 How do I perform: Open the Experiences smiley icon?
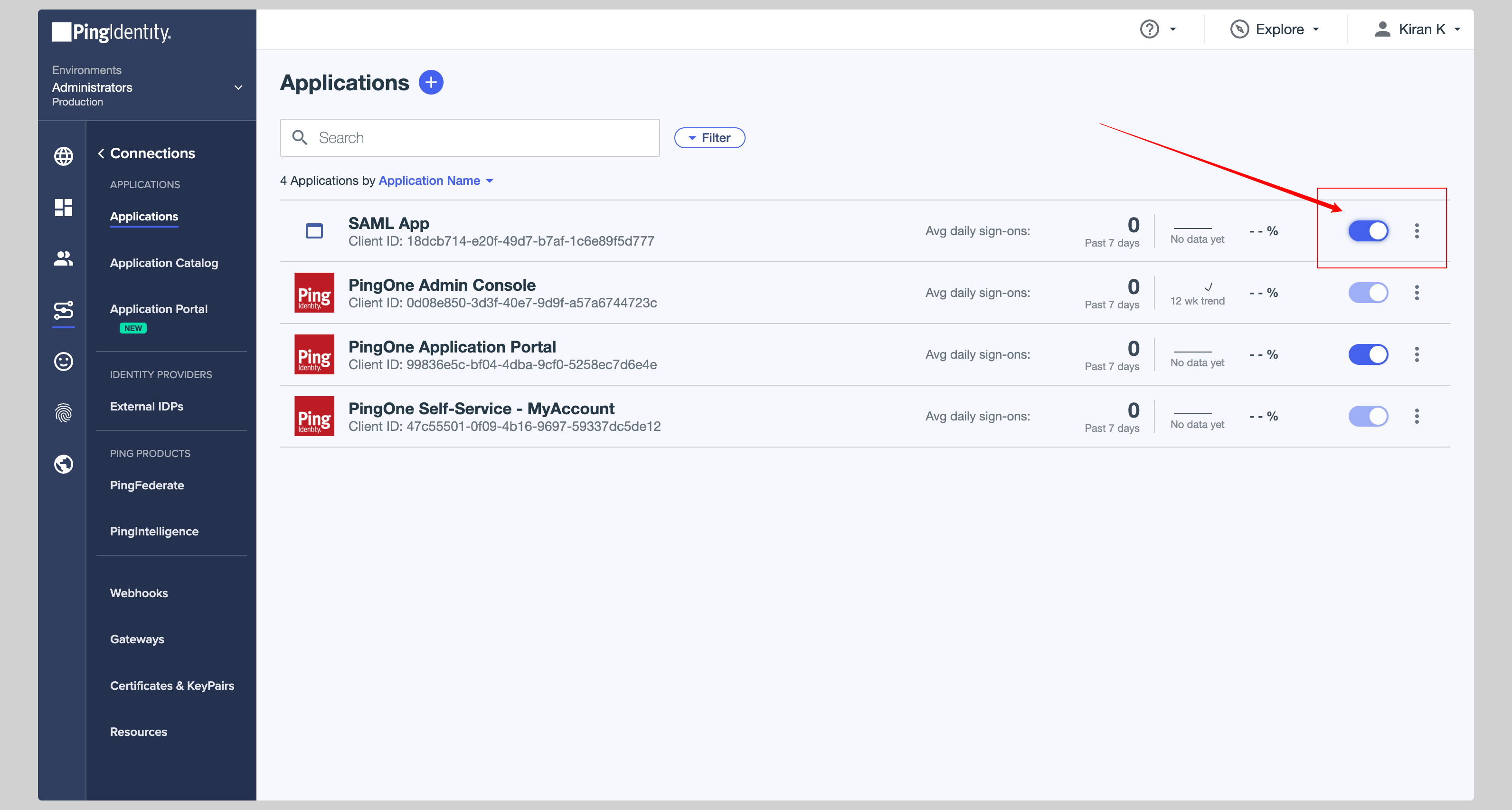coord(63,362)
